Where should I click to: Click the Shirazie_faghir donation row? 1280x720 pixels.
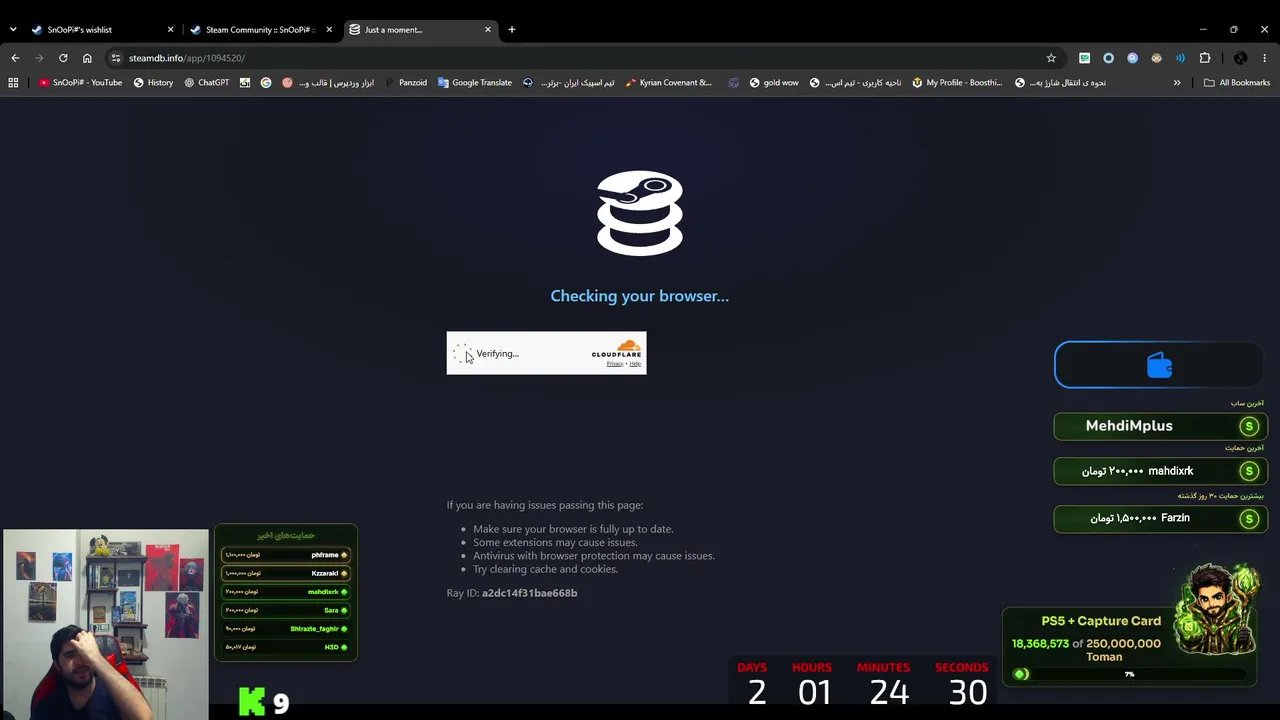(286, 629)
